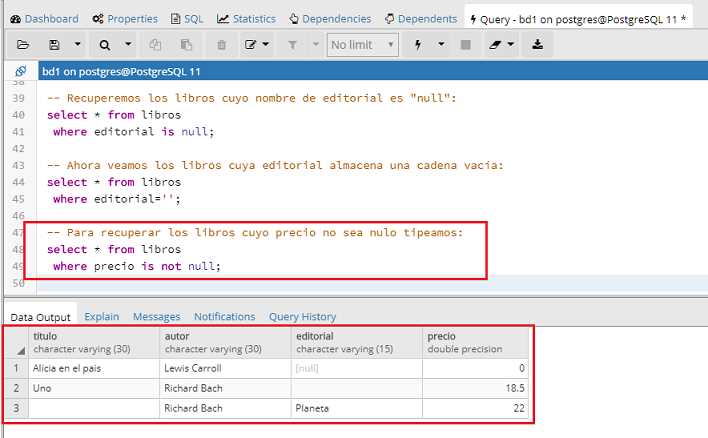Open the No limit rows combo box
The image size is (708, 438).
click(x=363, y=45)
